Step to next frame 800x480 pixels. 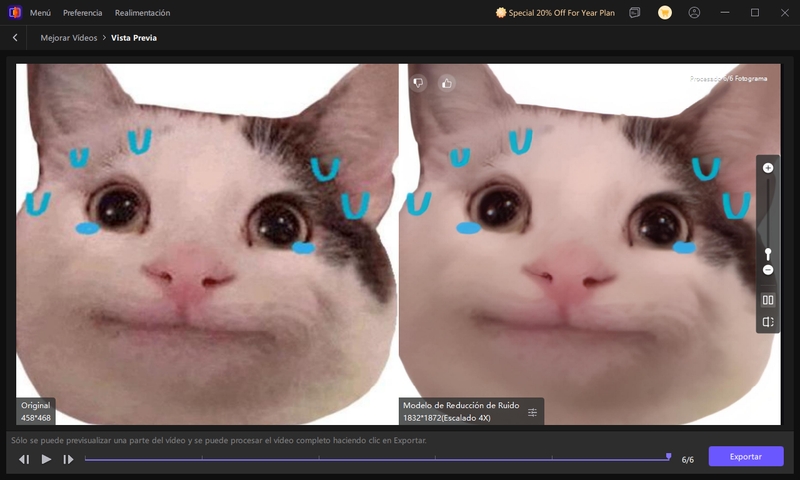tap(68, 460)
